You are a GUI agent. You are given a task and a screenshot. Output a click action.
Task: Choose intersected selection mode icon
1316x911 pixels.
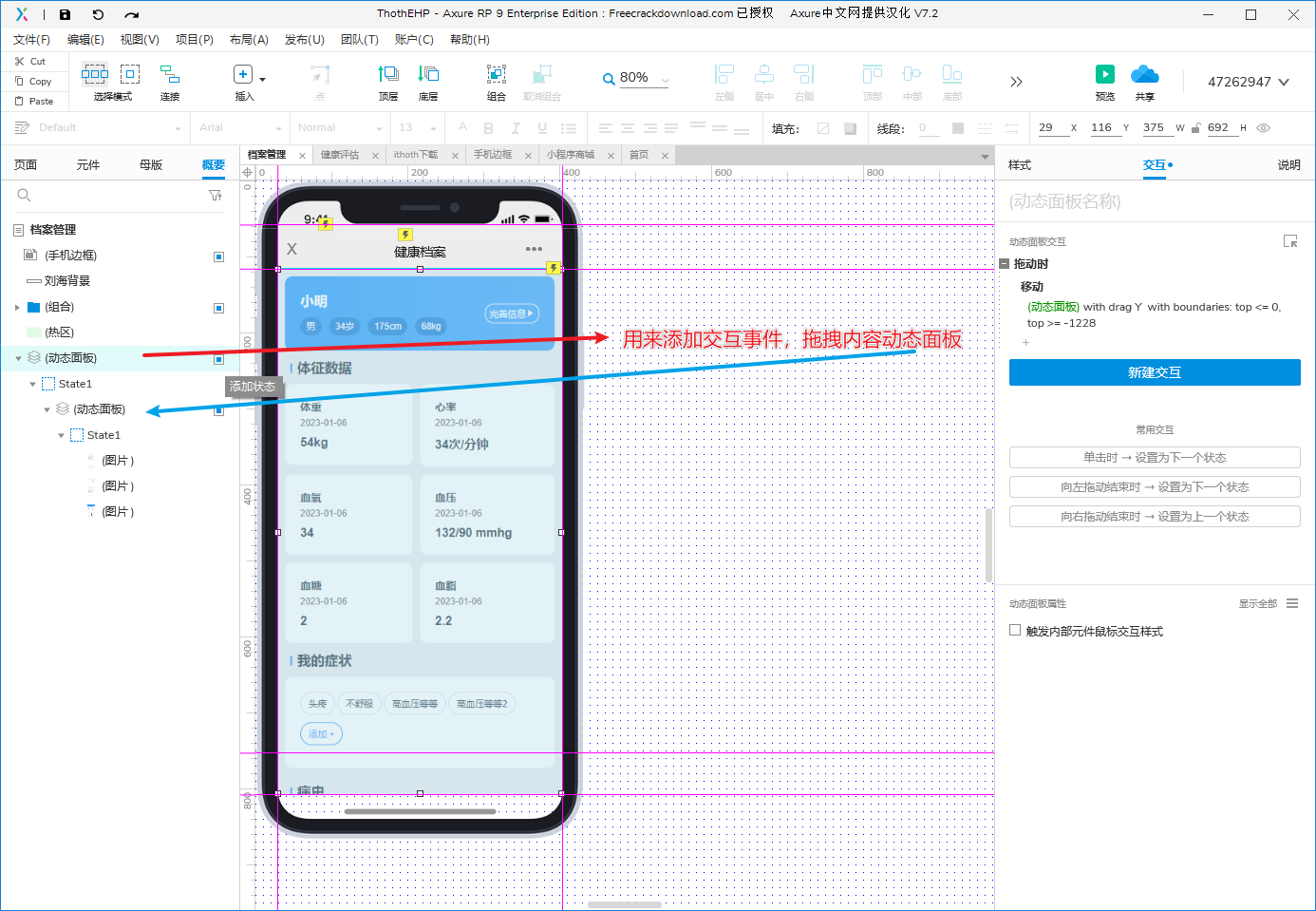coord(95,74)
